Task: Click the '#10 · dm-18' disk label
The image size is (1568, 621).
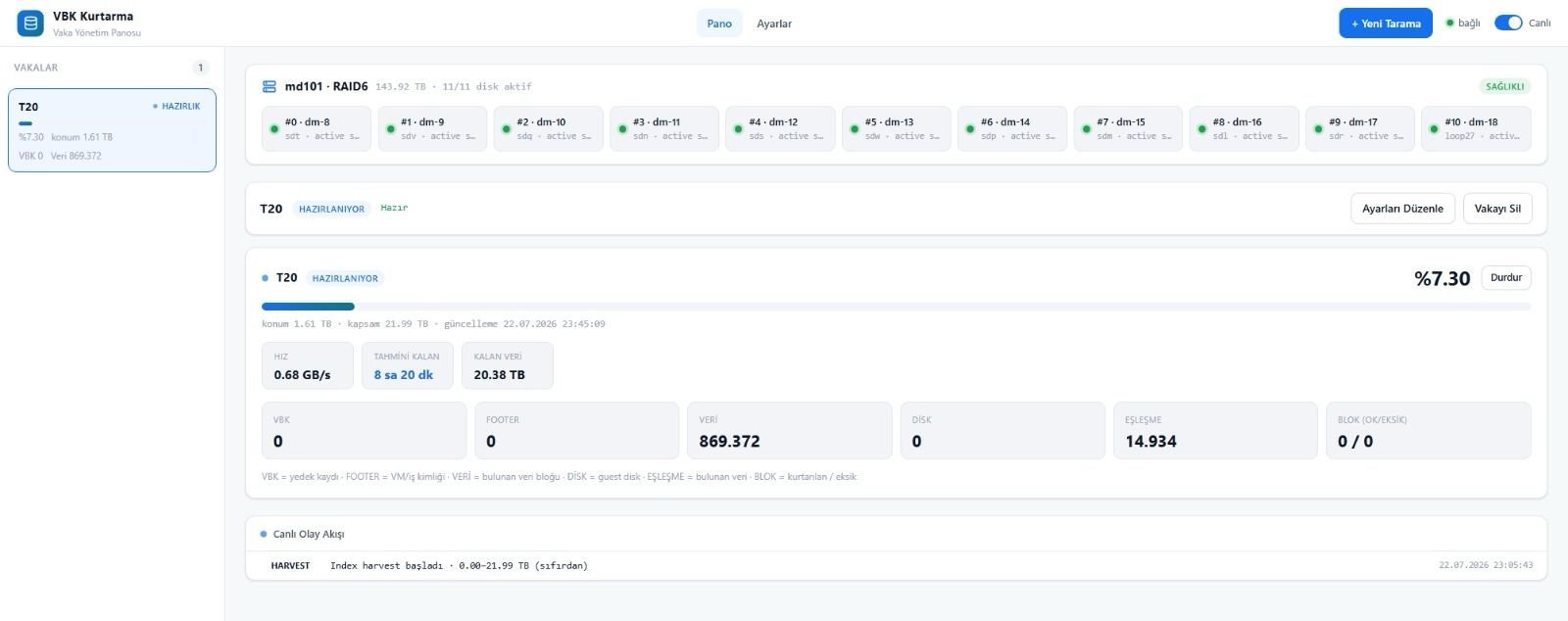Action: tap(1471, 122)
